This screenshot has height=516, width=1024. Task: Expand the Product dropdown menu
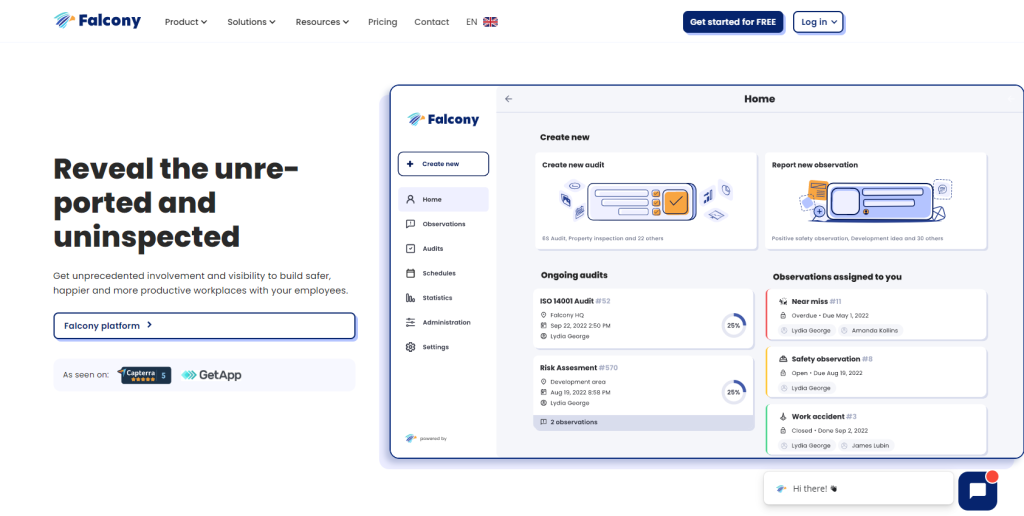click(185, 22)
